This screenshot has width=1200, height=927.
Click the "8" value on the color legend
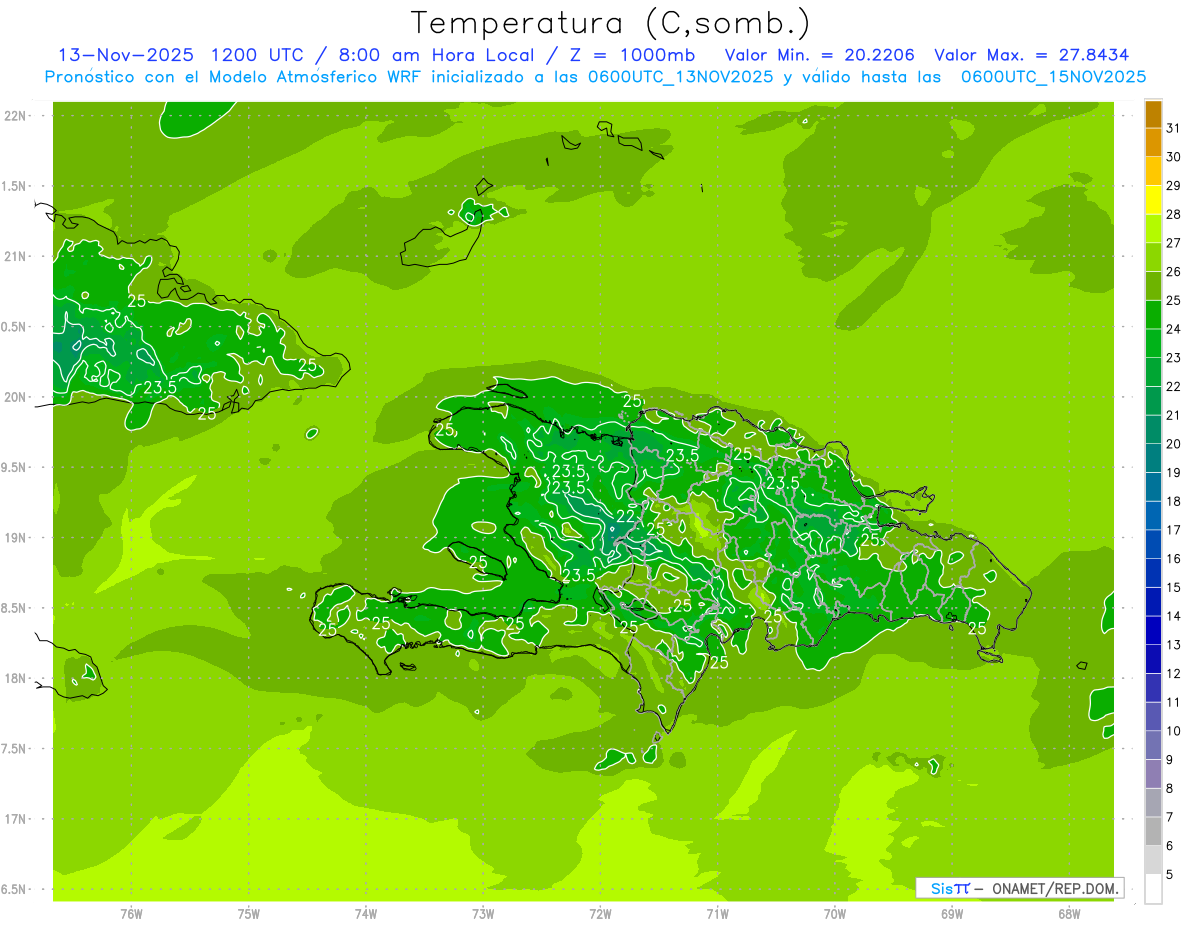(x=1170, y=789)
